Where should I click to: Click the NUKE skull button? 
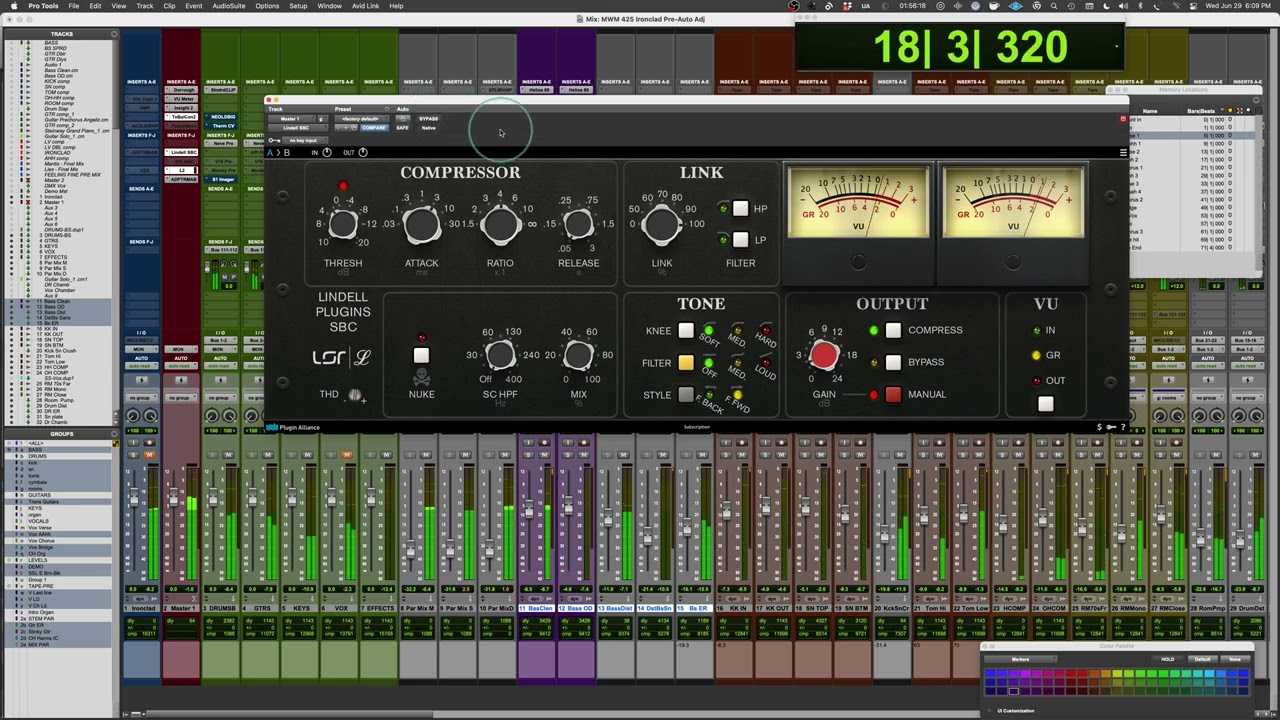(x=421, y=356)
